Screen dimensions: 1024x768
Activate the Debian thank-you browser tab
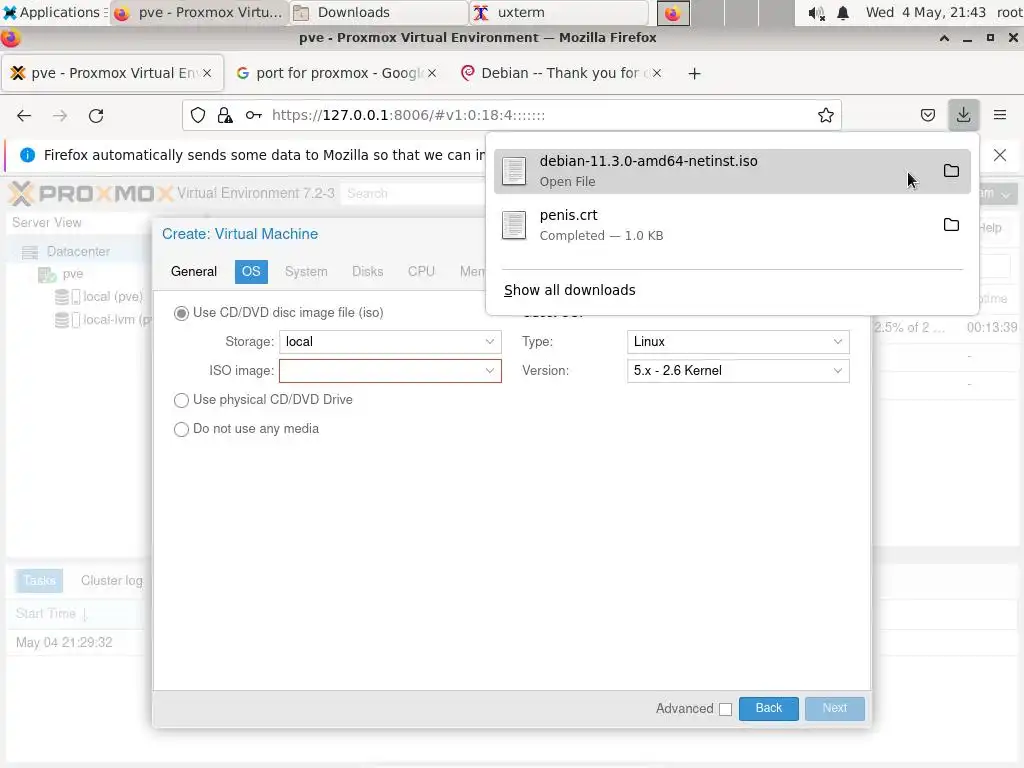(x=560, y=73)
